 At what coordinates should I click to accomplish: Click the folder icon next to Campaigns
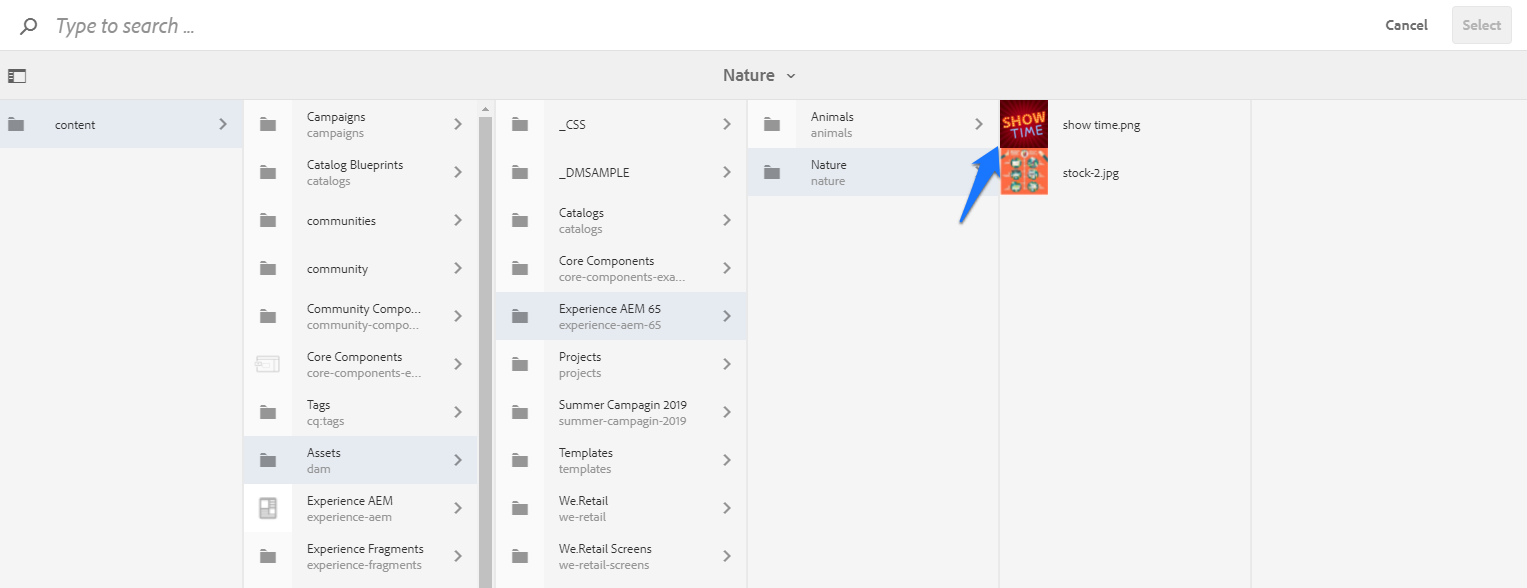click(267, 124)
